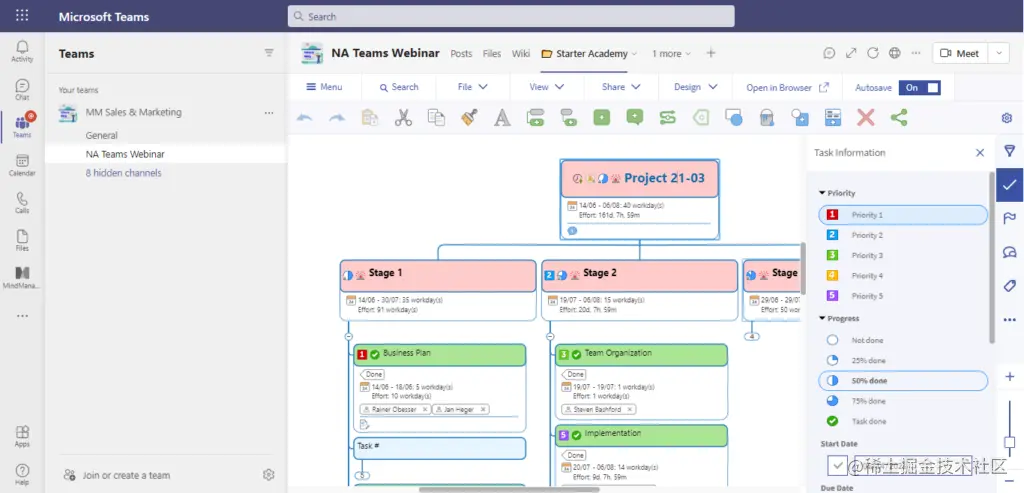Collapse the Progress section
The height and width of the screenshot is (493, 1024).
pyautogui.click(x=822, y=319)
